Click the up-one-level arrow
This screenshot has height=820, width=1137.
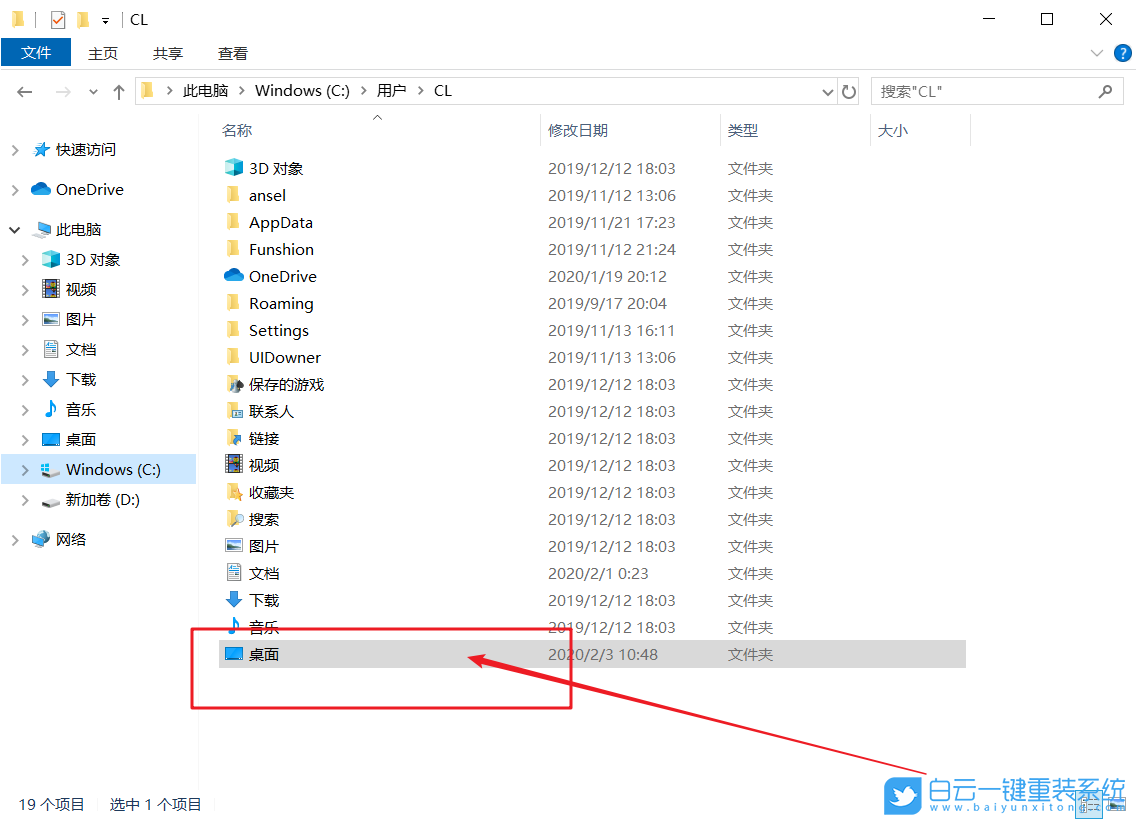[x=118, y=91]
